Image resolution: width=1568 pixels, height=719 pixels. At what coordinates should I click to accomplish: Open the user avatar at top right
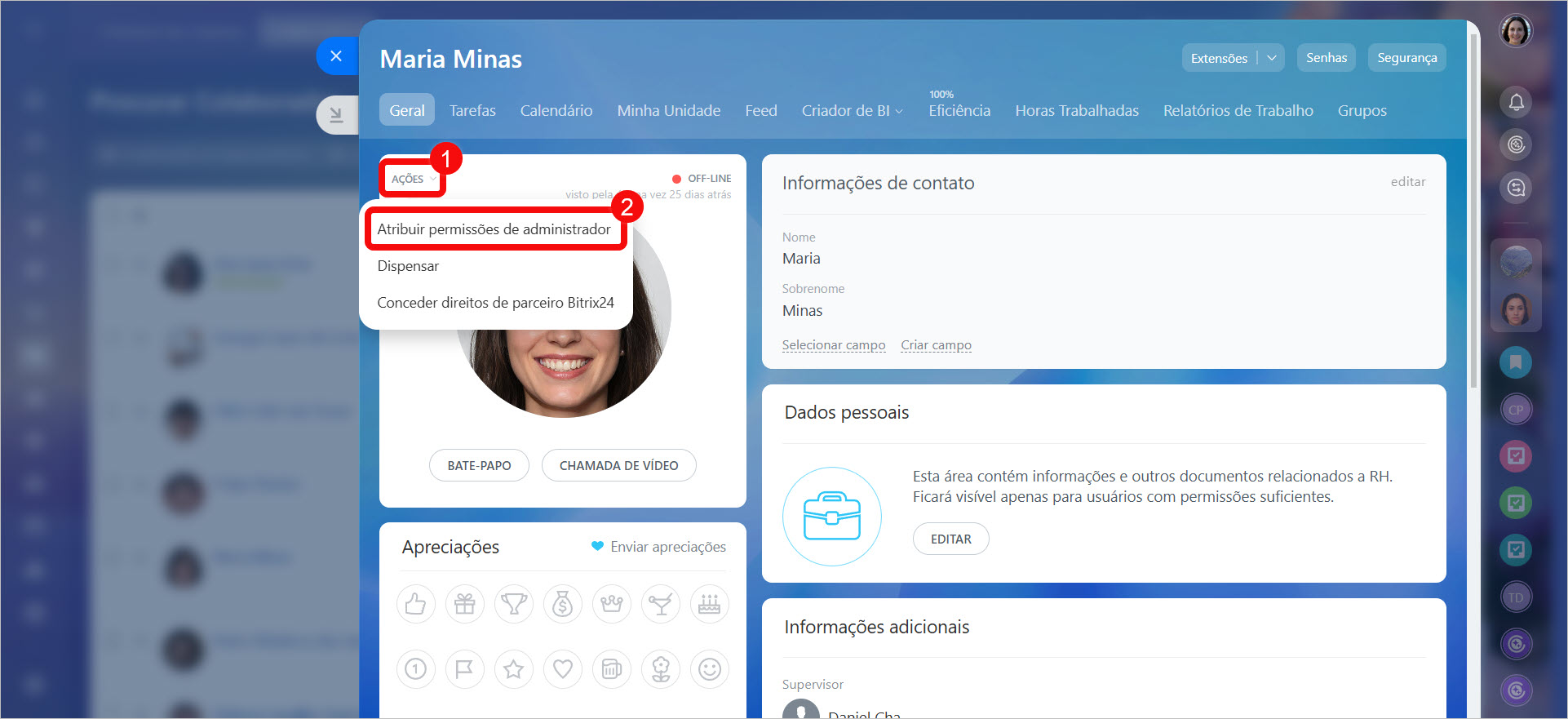point(1516,31)
